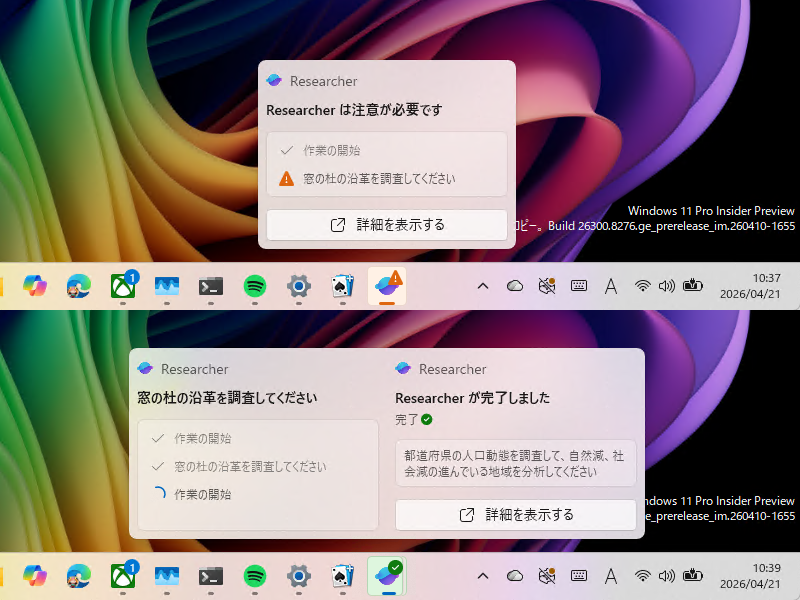The height and width of the screenshot is (600, 800).
Task: Click warning item 窓の杜の沿革を調査してください
Action: (x=379, y=179)
